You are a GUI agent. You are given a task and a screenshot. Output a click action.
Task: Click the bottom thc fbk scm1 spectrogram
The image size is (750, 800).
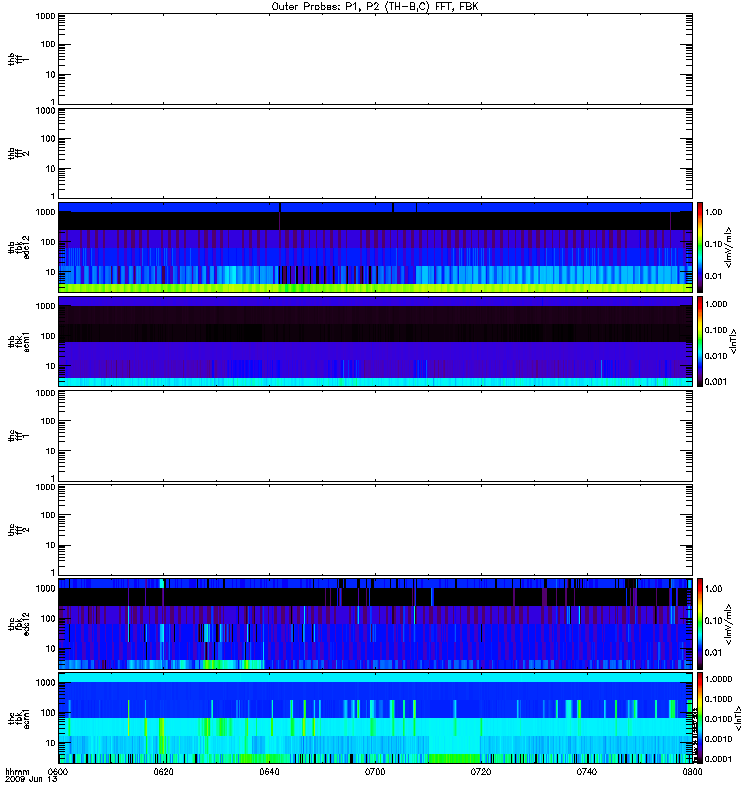tap(375, 717)
